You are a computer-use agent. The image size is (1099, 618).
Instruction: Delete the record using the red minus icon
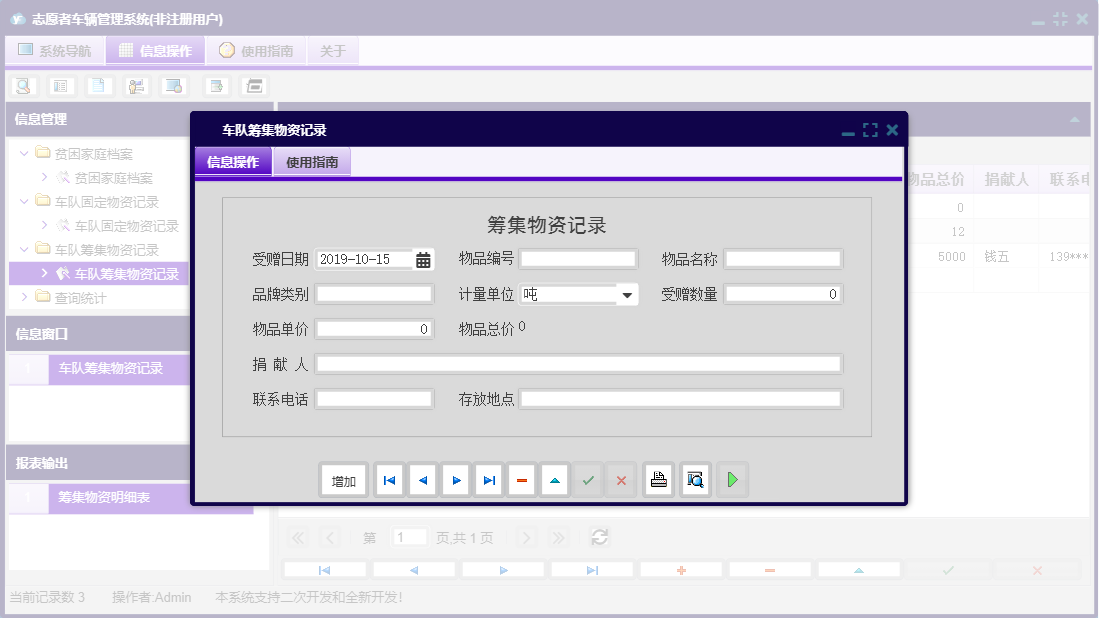click(521, 479)
